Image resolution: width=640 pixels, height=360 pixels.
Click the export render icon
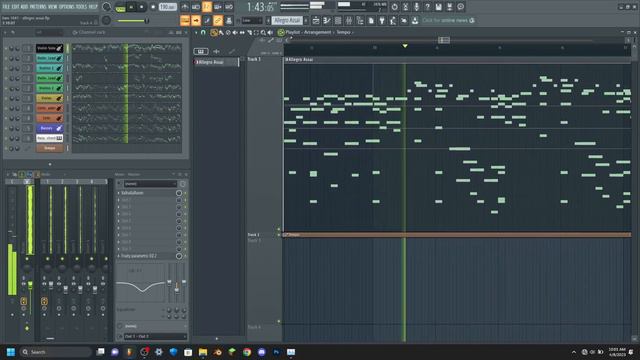pyautogui.click(x=449, y=7)
